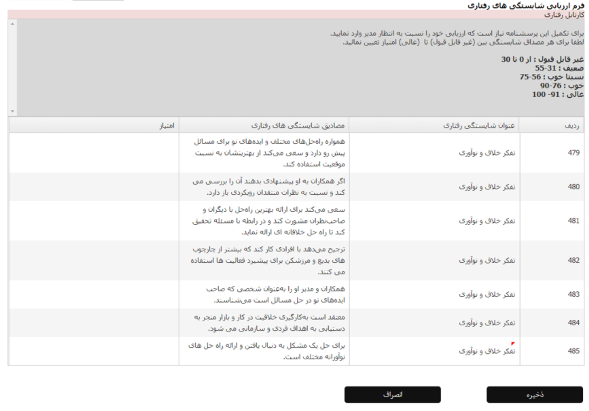Click the instructions panel scroll-down arrow

(12, 111)
